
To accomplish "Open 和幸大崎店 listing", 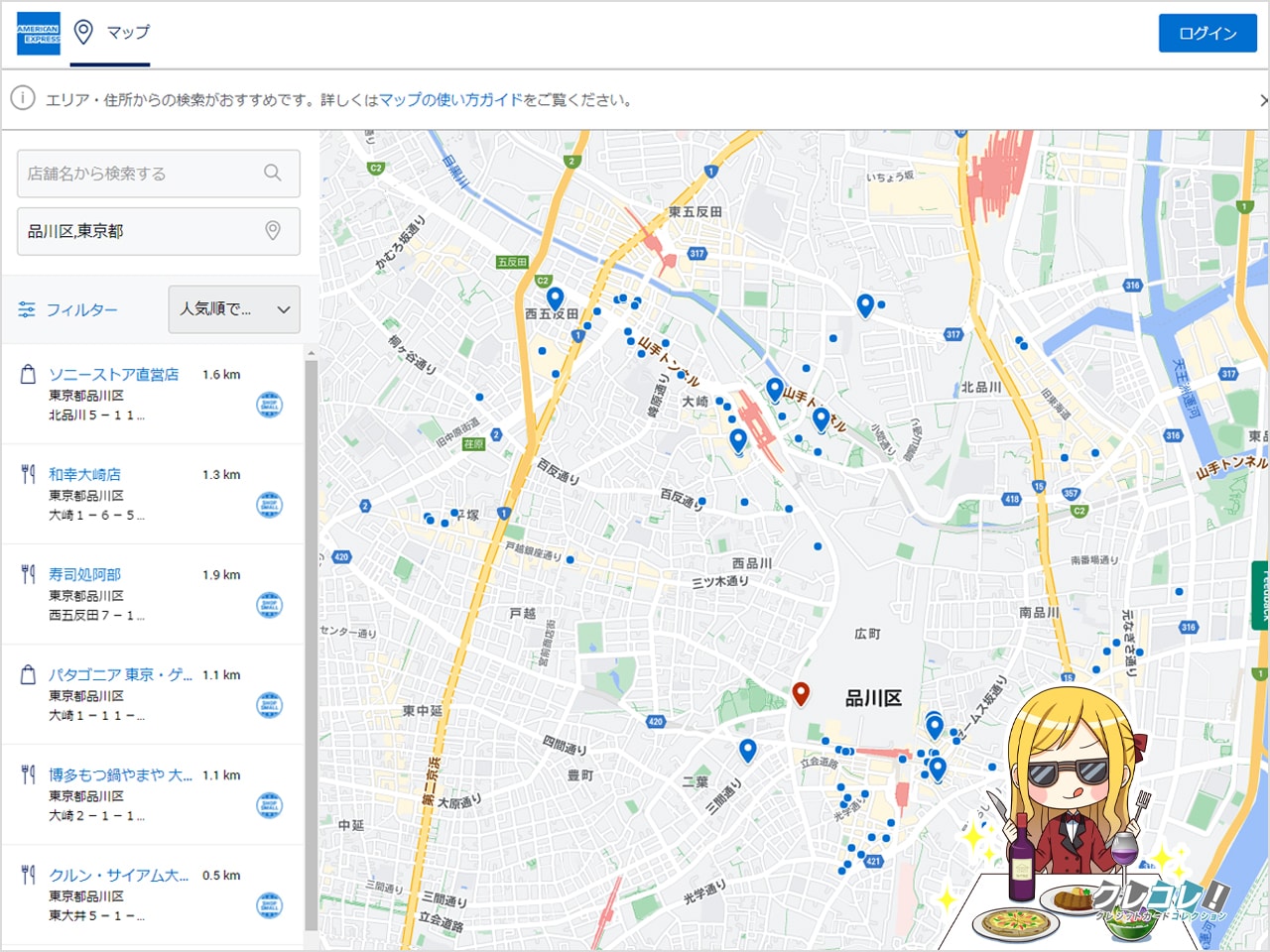I will click(x=85, y=475).
